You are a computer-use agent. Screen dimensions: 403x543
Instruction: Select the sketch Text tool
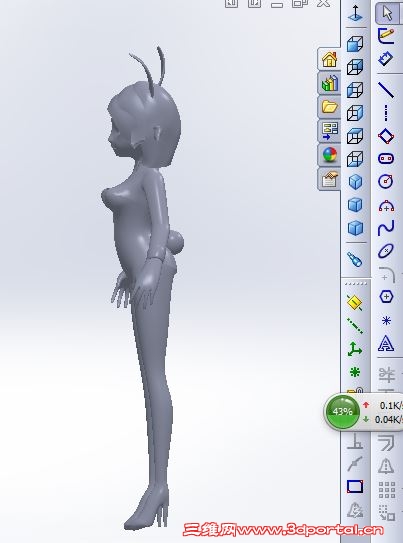[x=386, y=343]
